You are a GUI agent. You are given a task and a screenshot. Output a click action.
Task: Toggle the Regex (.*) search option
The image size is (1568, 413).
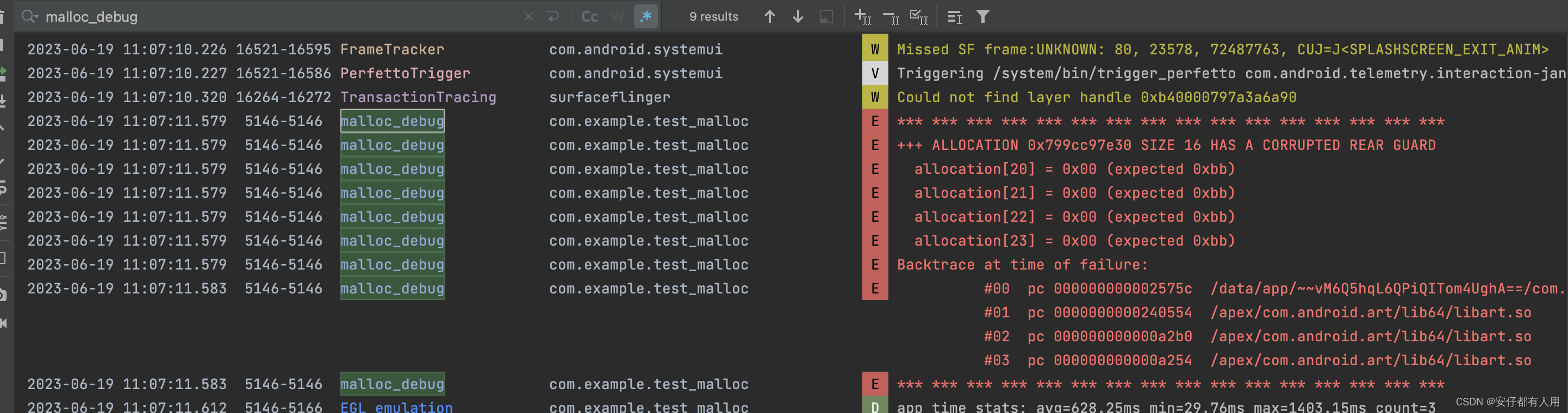(646, 16)
